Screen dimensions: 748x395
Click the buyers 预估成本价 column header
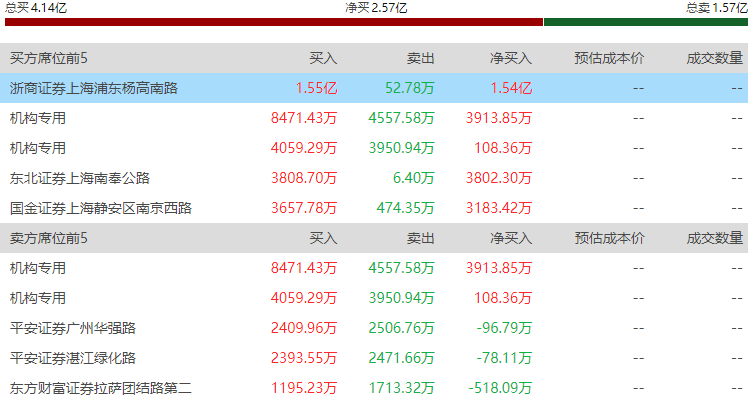click(x=609, y=58)
